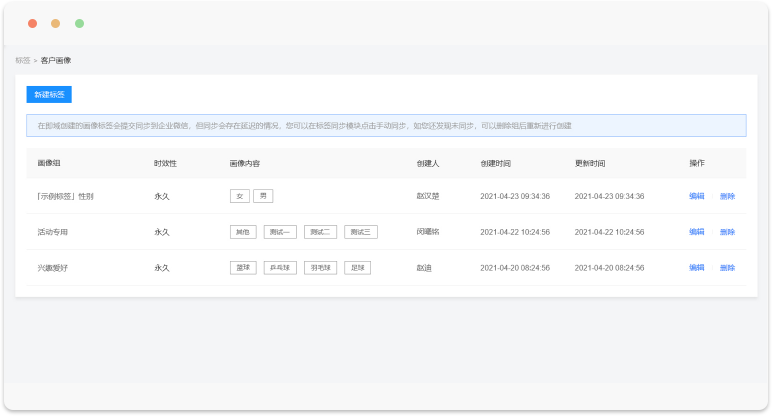Edit the 「示例标签」性别 row
The image size is (772, 416).
tap(696, 196)
